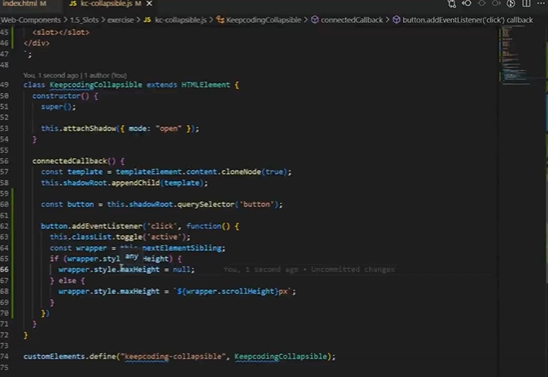Click the closing </div> tag on line 46
This screenshot has height=377, width=548.
(x=37, y=43)
